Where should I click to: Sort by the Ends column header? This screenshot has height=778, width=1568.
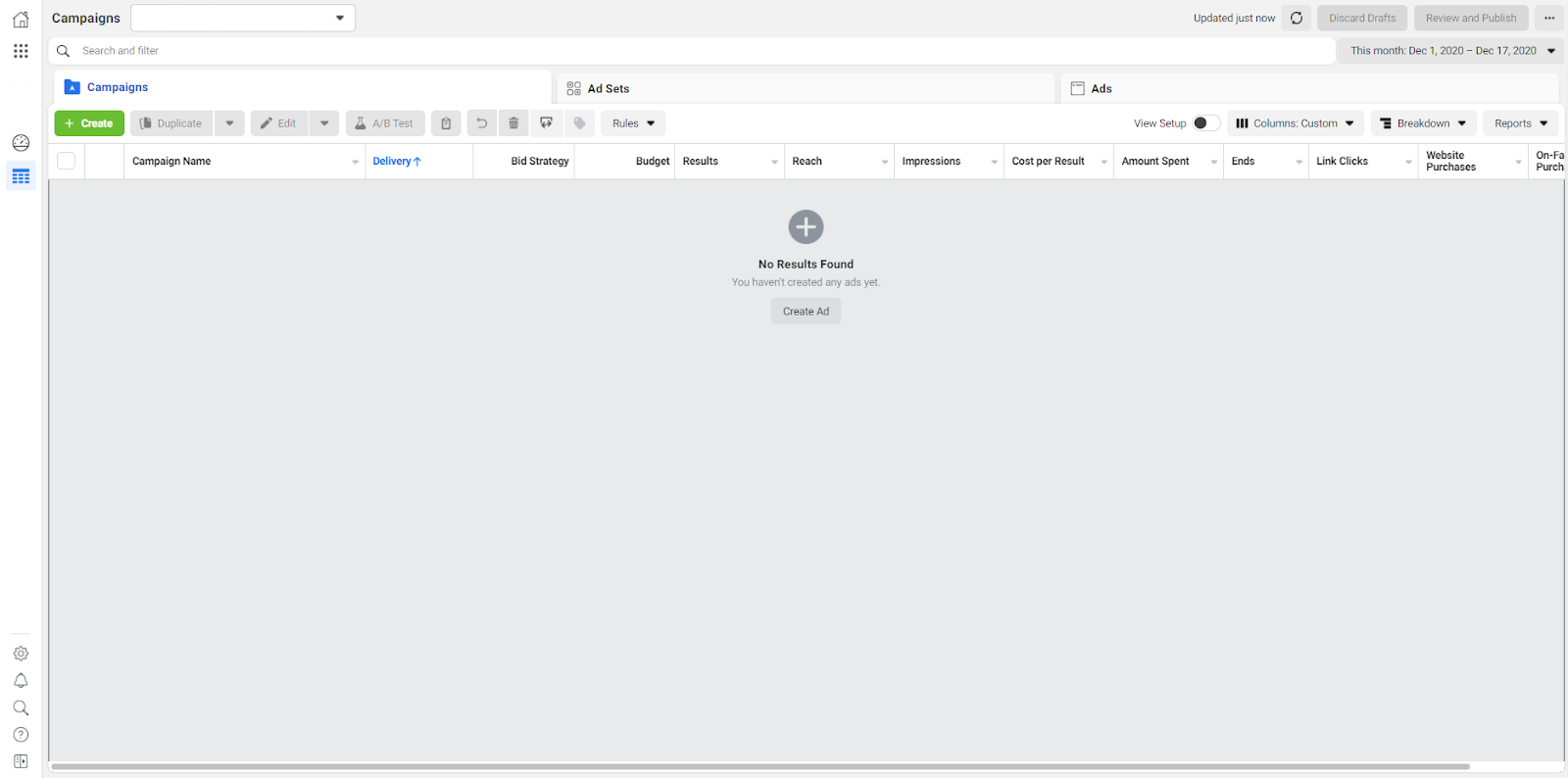tap(1243, 162)
